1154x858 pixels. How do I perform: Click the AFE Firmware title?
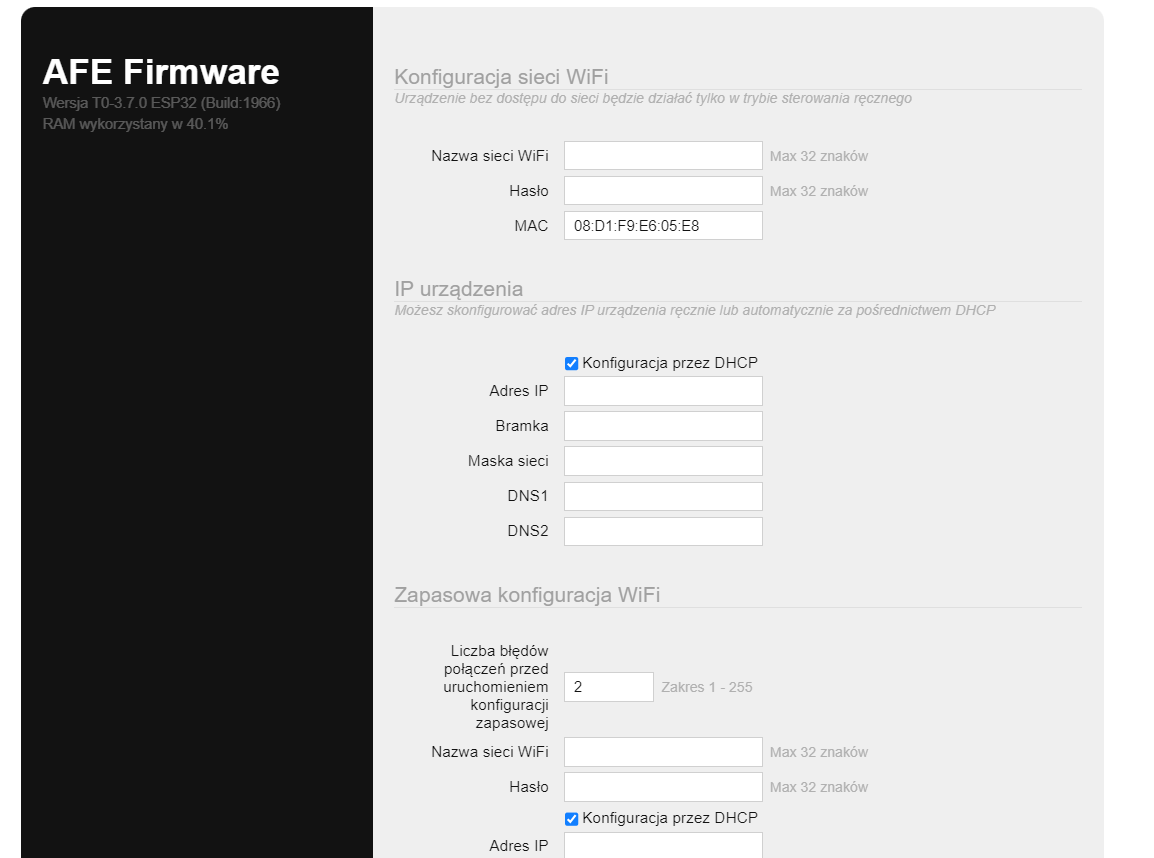(161, 72)
